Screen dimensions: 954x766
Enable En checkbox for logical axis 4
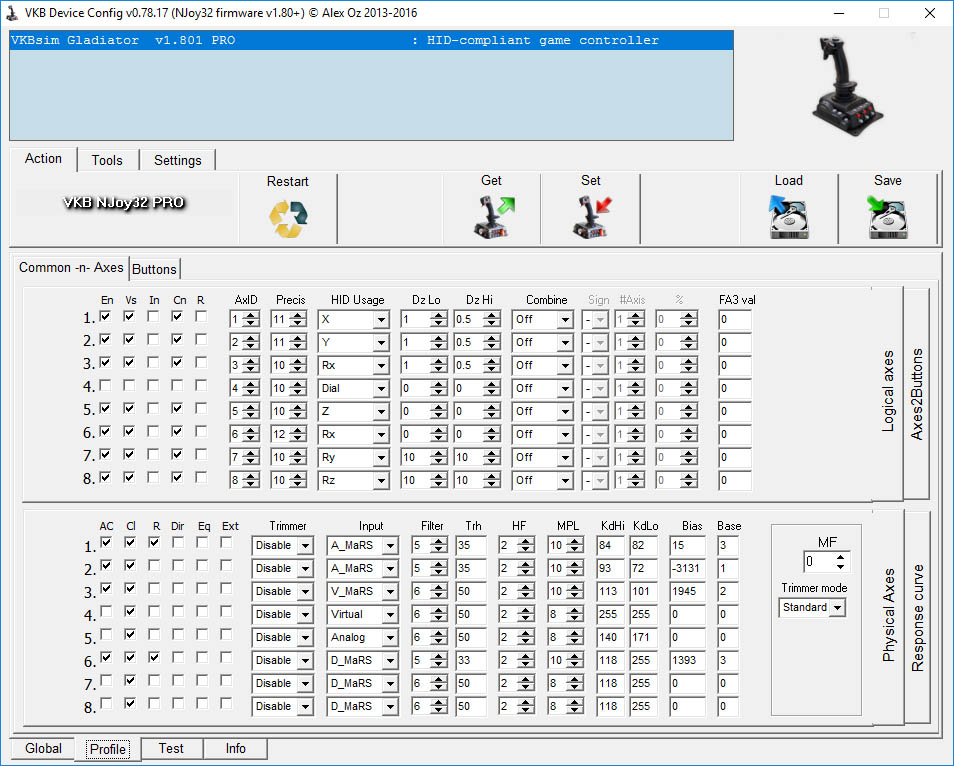coord(105,385)
